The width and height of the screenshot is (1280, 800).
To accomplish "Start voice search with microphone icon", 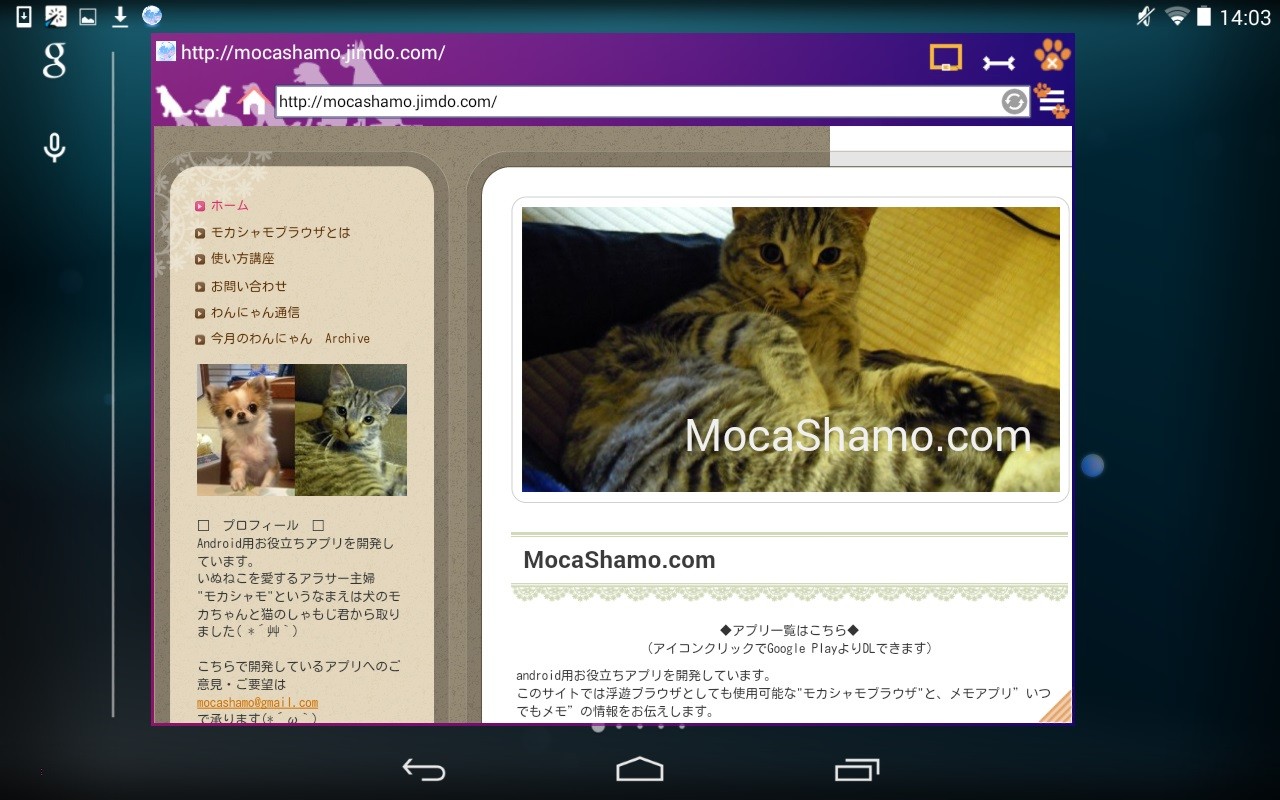I will [x=54, y=148].
